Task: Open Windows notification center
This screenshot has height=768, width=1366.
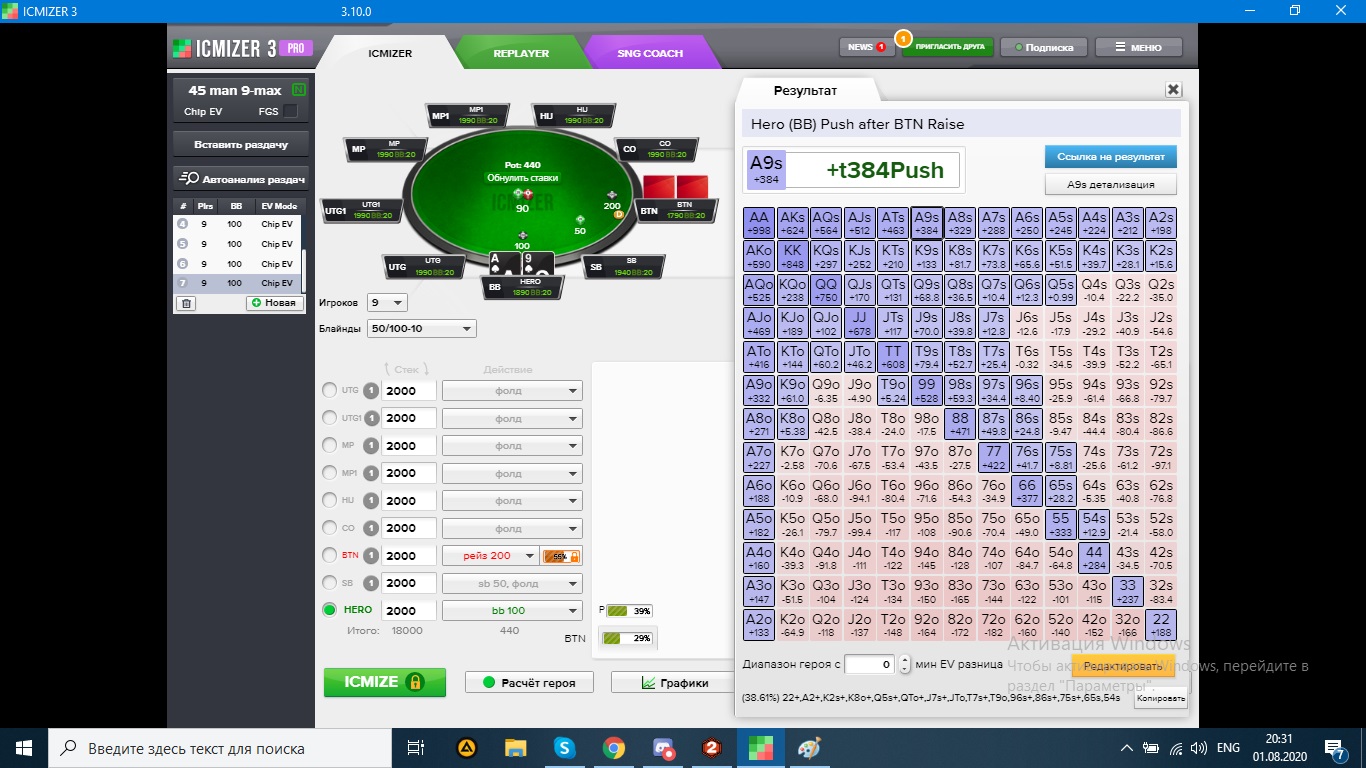Action: coord(1335,748)
